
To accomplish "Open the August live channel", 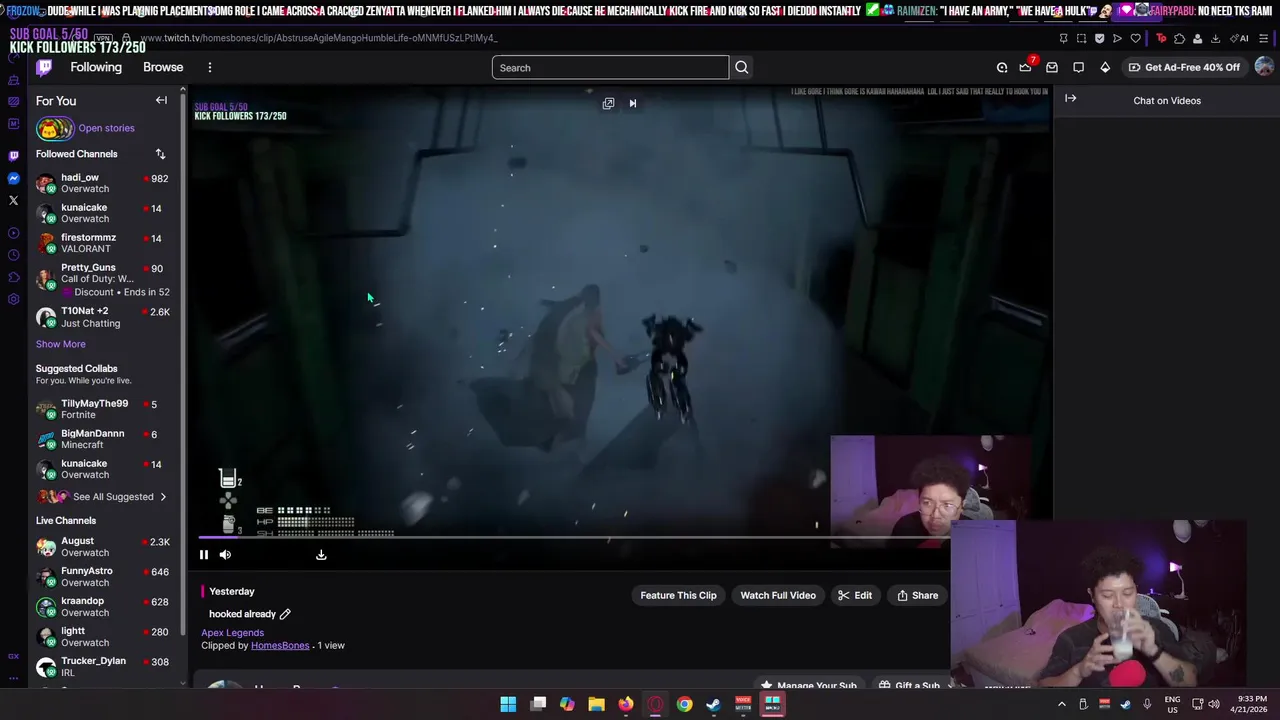I will pos(102,546).
